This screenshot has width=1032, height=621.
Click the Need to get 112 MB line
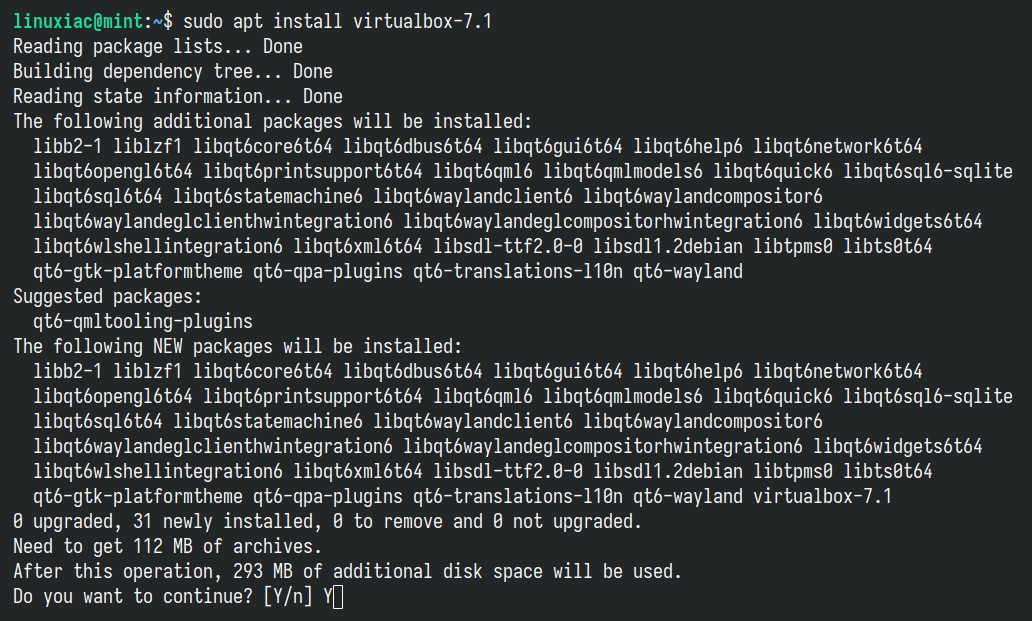pyautogui.click(x=168, y=547)
